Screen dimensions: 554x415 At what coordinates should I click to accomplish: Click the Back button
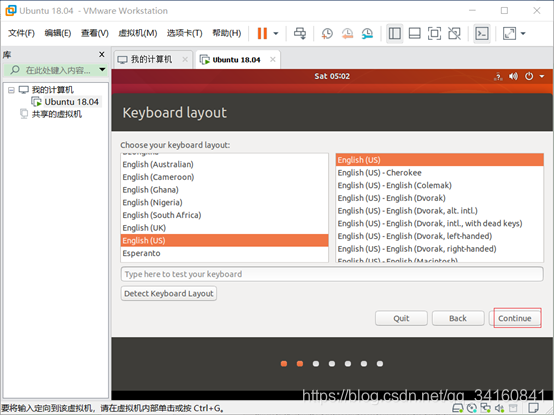(458, 318)
